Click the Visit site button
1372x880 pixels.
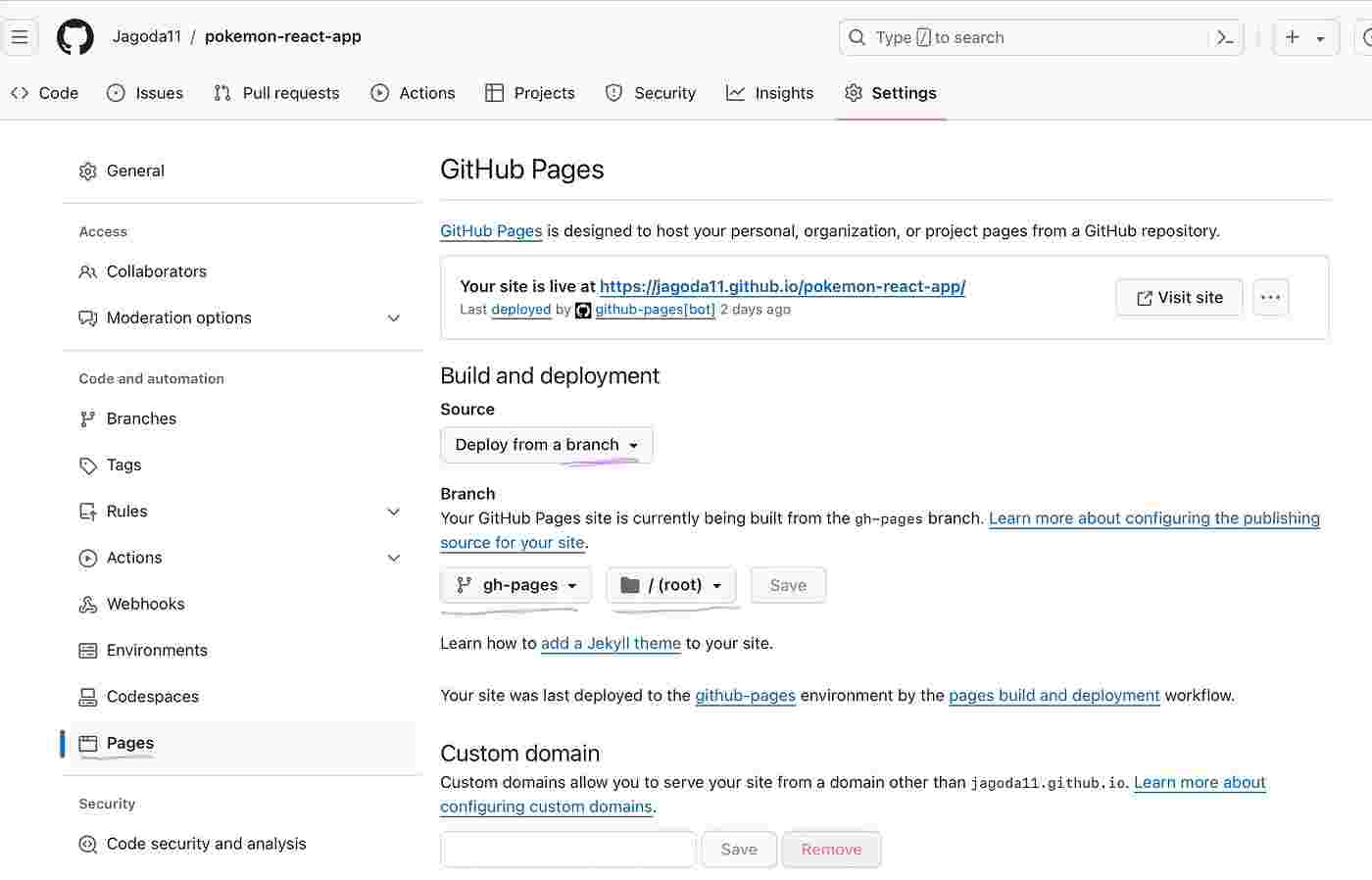(1179, 297)
